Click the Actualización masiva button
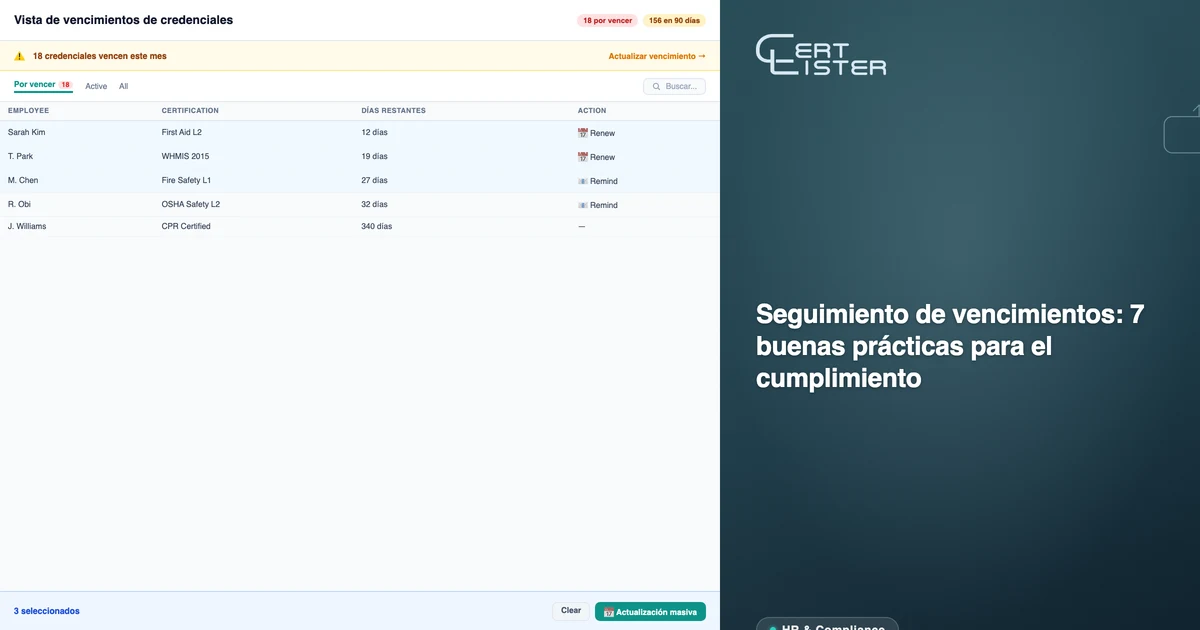1200x630 pixels. [650, 611]
